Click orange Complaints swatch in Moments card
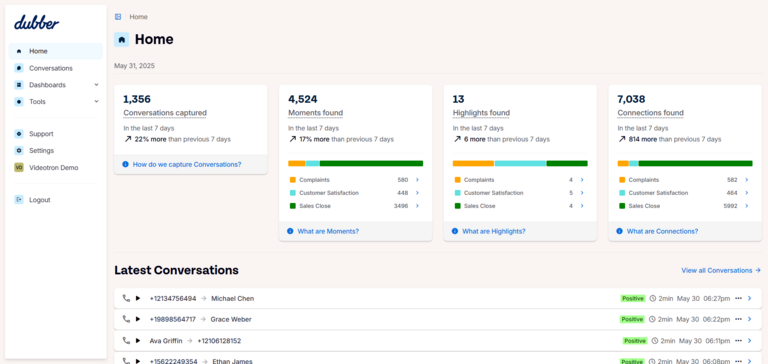The height and width of the screenshot is (364, 768). [x=292, y=180]
